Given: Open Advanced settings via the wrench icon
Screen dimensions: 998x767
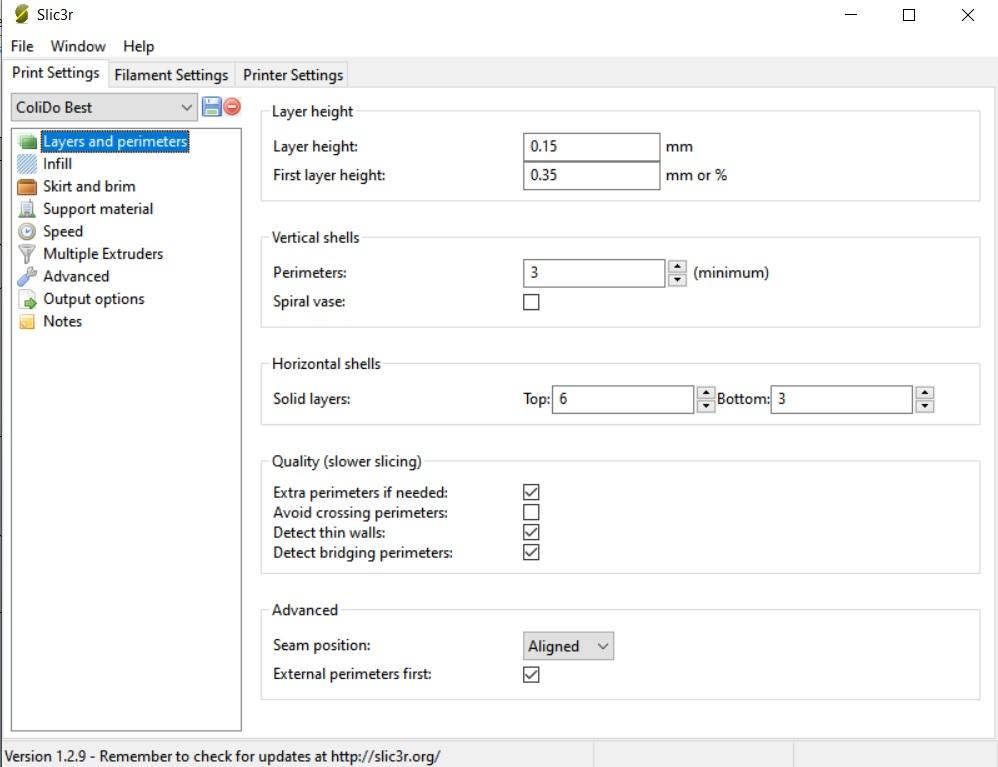Looking at the screenshot, I should [27, 277].
